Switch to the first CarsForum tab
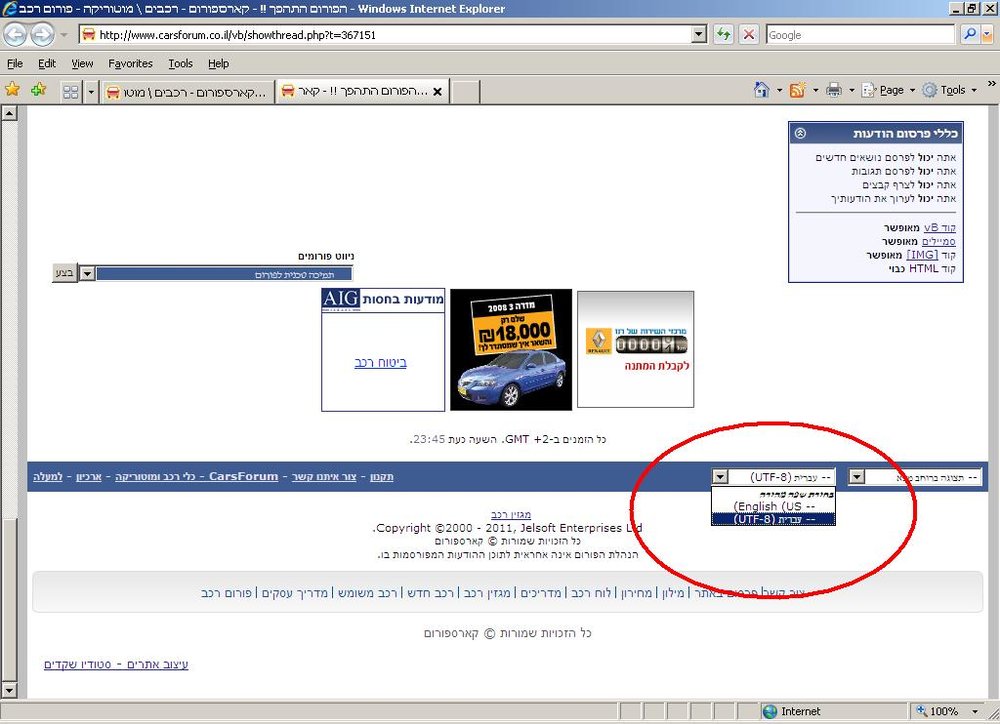The image size is (1000, 724). point(188,92)
